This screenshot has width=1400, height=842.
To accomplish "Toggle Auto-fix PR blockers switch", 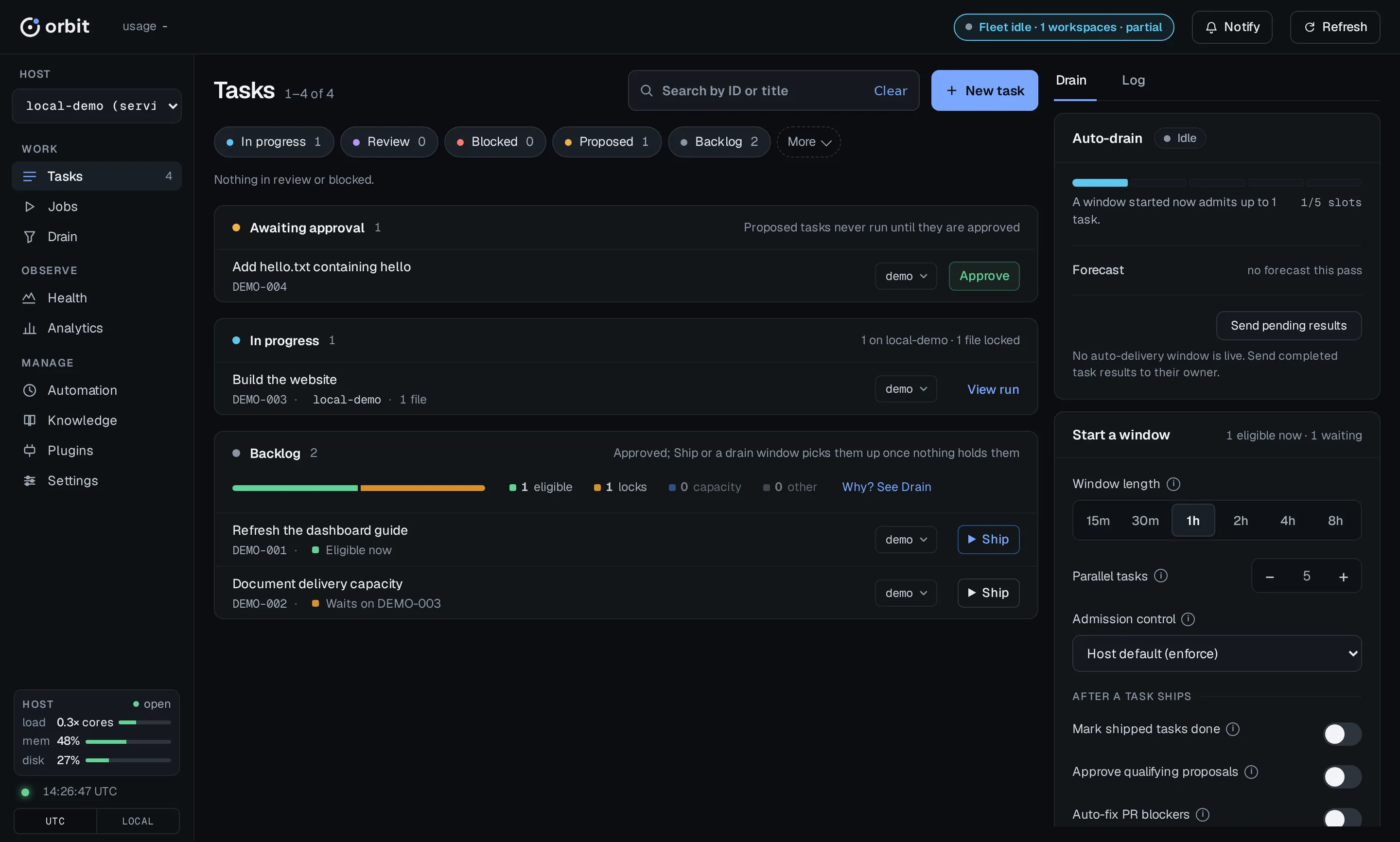I will click(1342, 818).
